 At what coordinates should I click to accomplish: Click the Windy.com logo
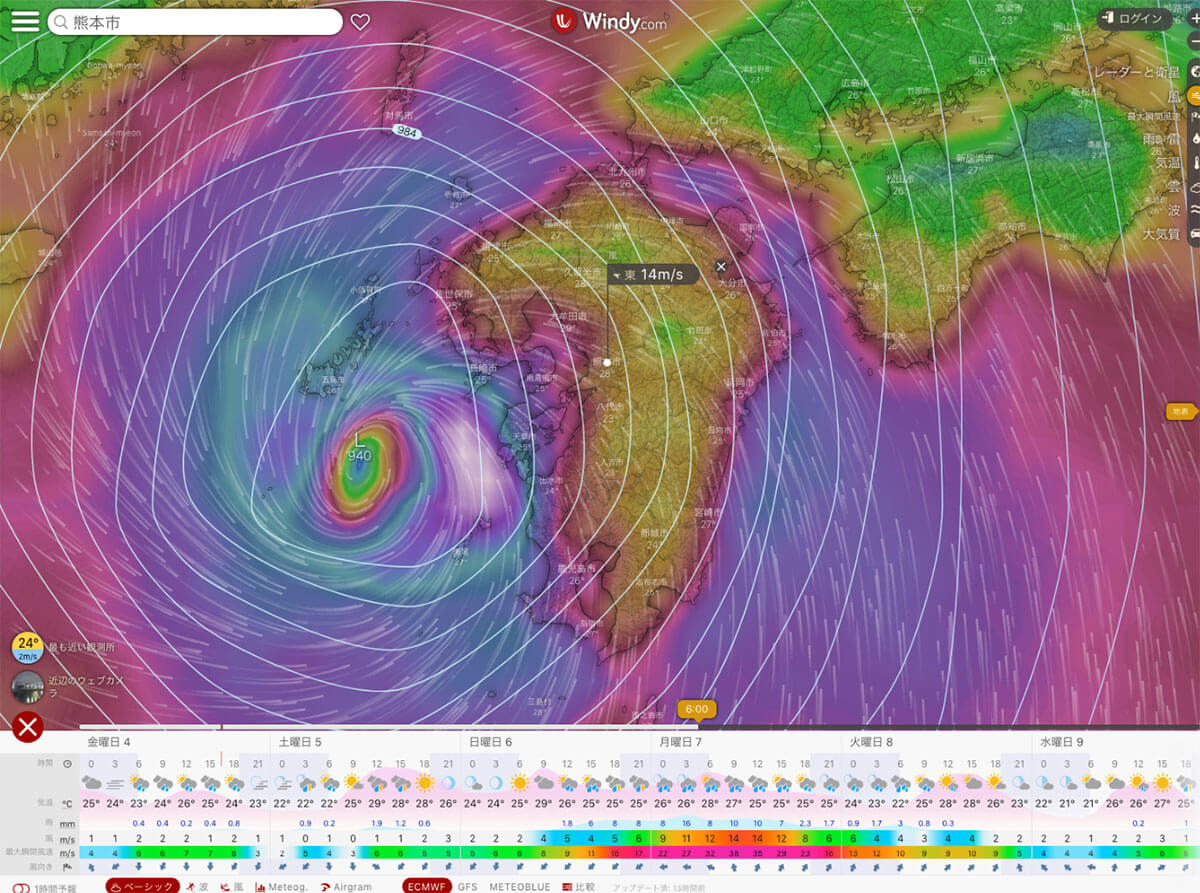coord(609,21)
